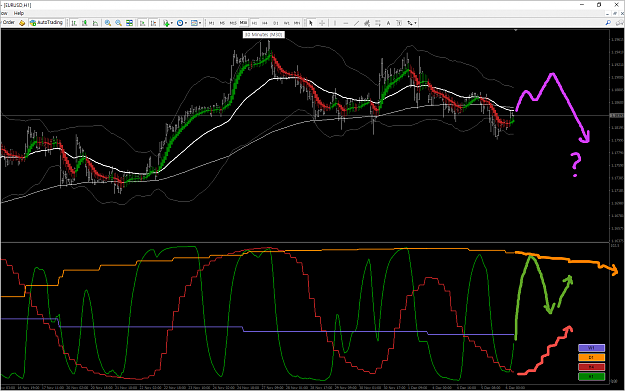Click the New Order button
The height and width of the screenshot is (391, 625).
click(8, 23)
